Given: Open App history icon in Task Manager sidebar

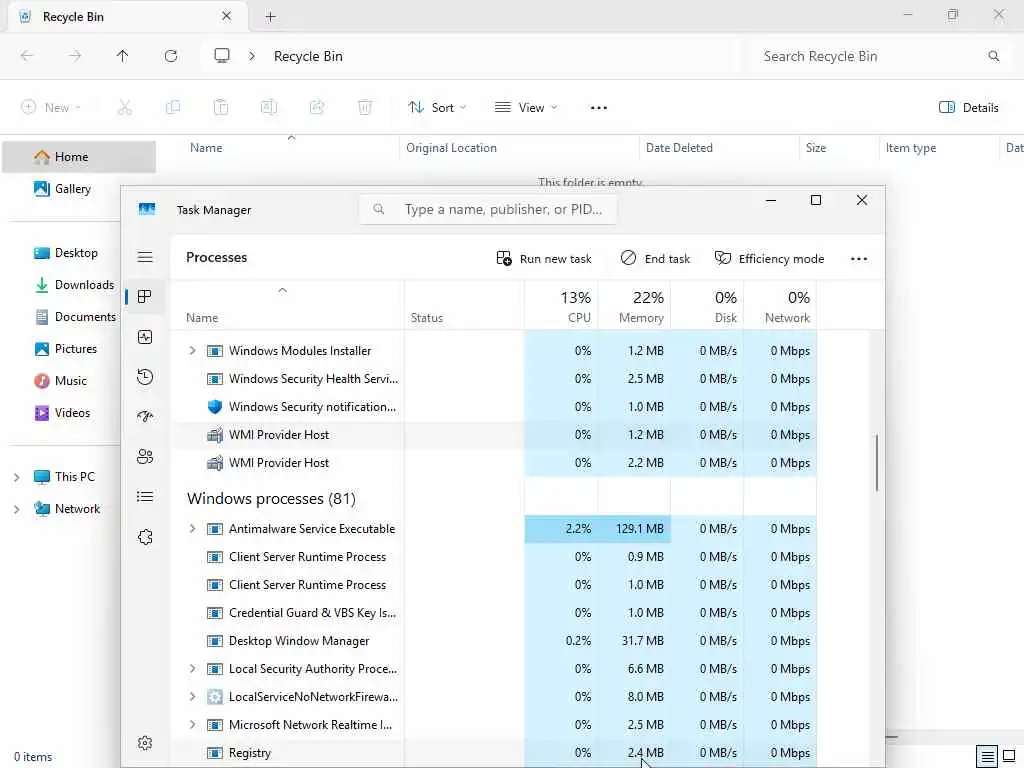Looking at the screenshot, I should (x=145, y=377).
